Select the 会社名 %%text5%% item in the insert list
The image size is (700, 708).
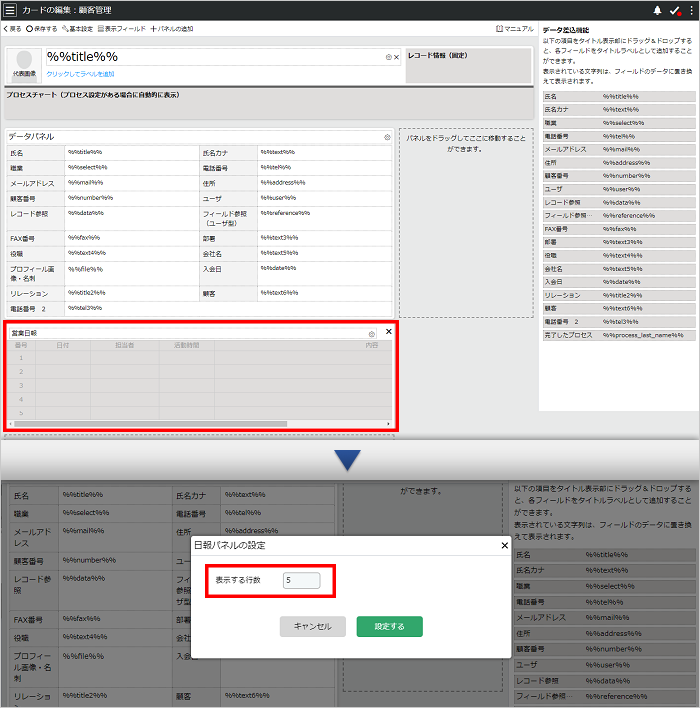click(x=619, y=269)
